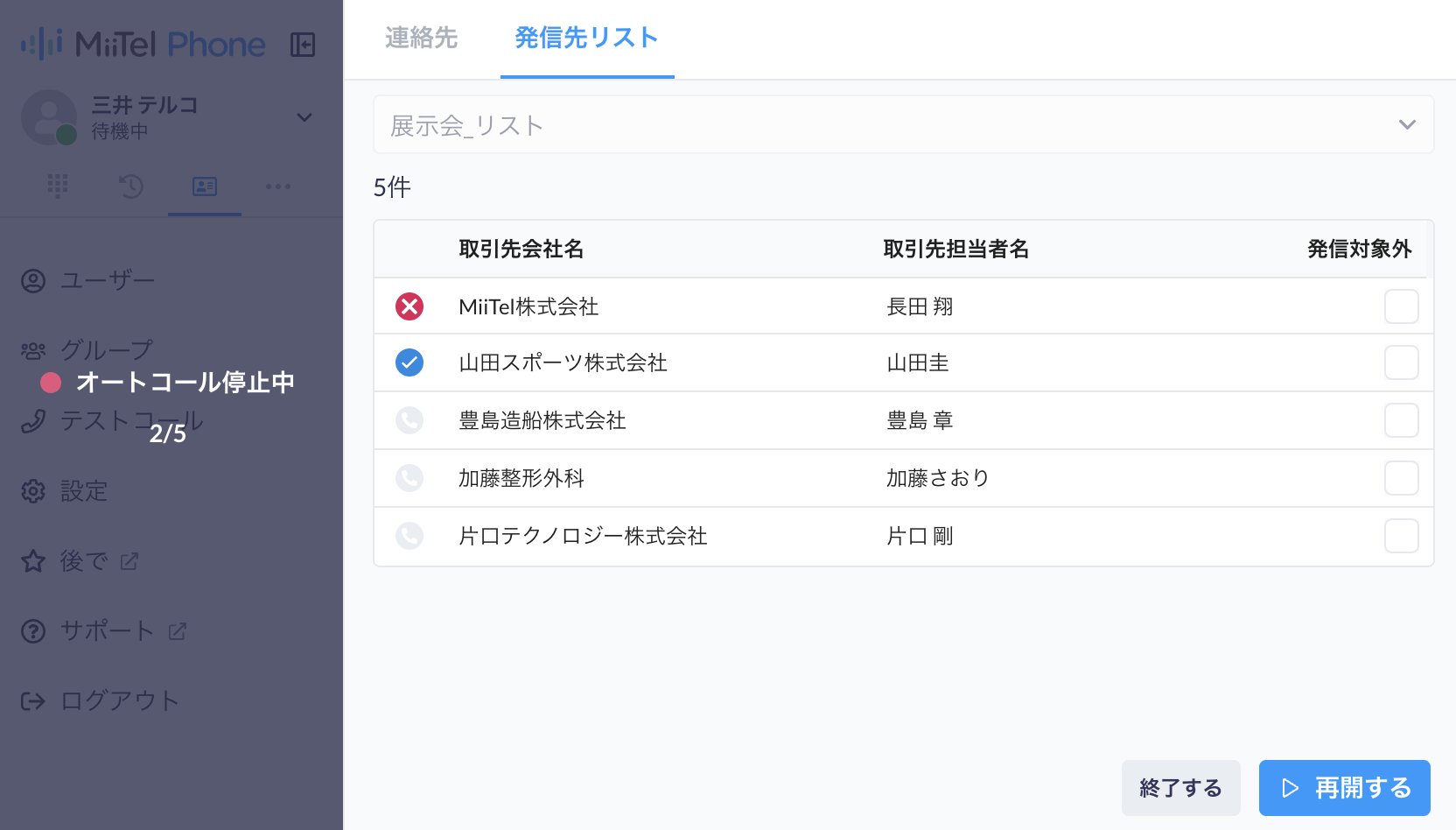
Task: Click the 待機中 status text
Action: tap(120, 131)
